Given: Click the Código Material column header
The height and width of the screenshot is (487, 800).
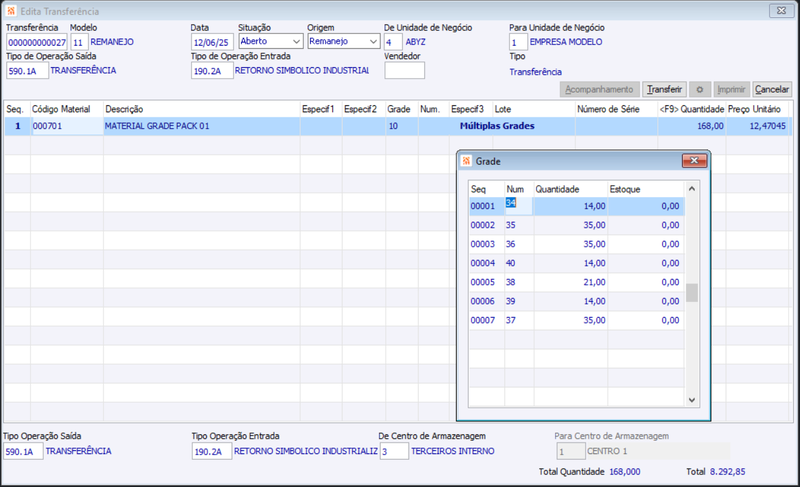Looking at the screenshot, I should [67, 109].
